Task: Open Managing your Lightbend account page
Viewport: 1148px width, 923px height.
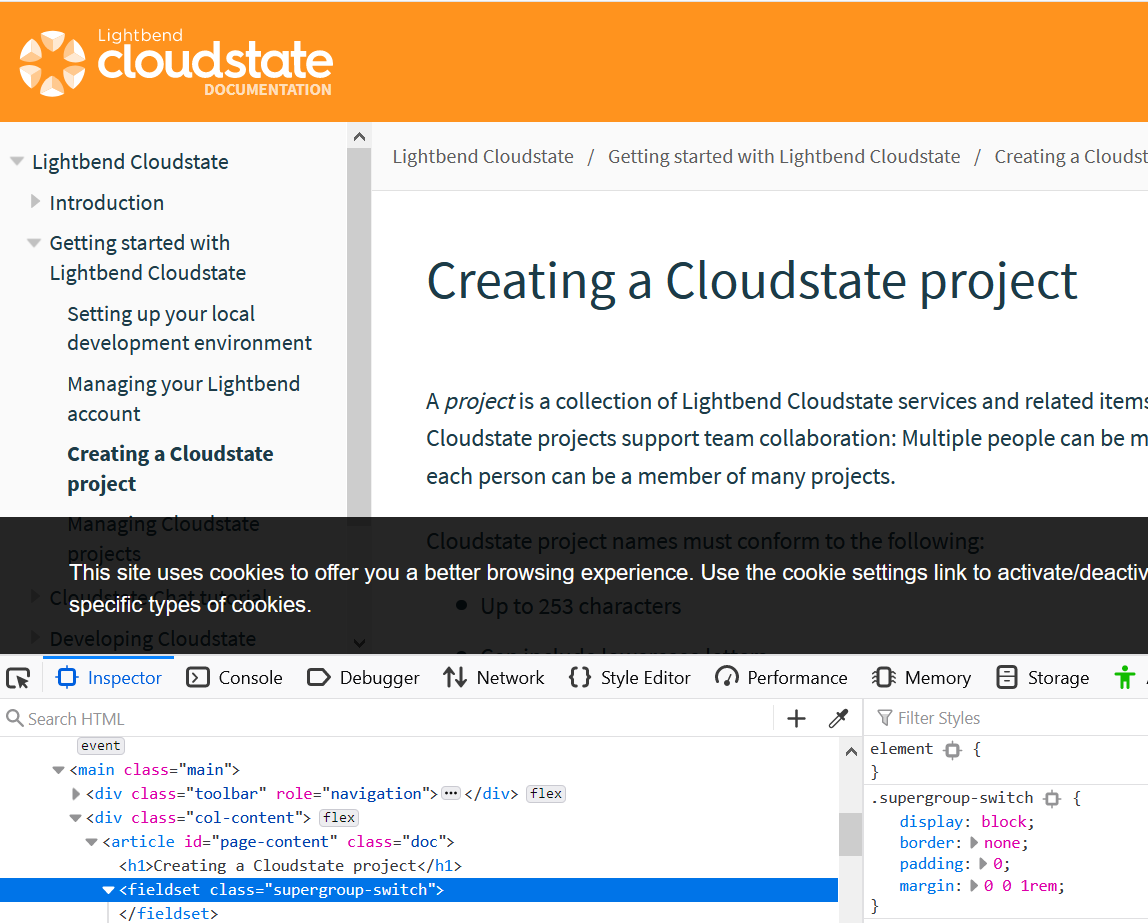Action: pyautogui.click(x=184, y=398)
